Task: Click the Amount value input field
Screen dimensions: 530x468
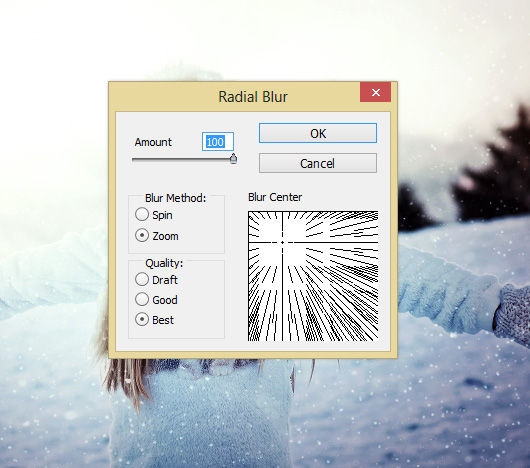Action: [x=218, y=142]
